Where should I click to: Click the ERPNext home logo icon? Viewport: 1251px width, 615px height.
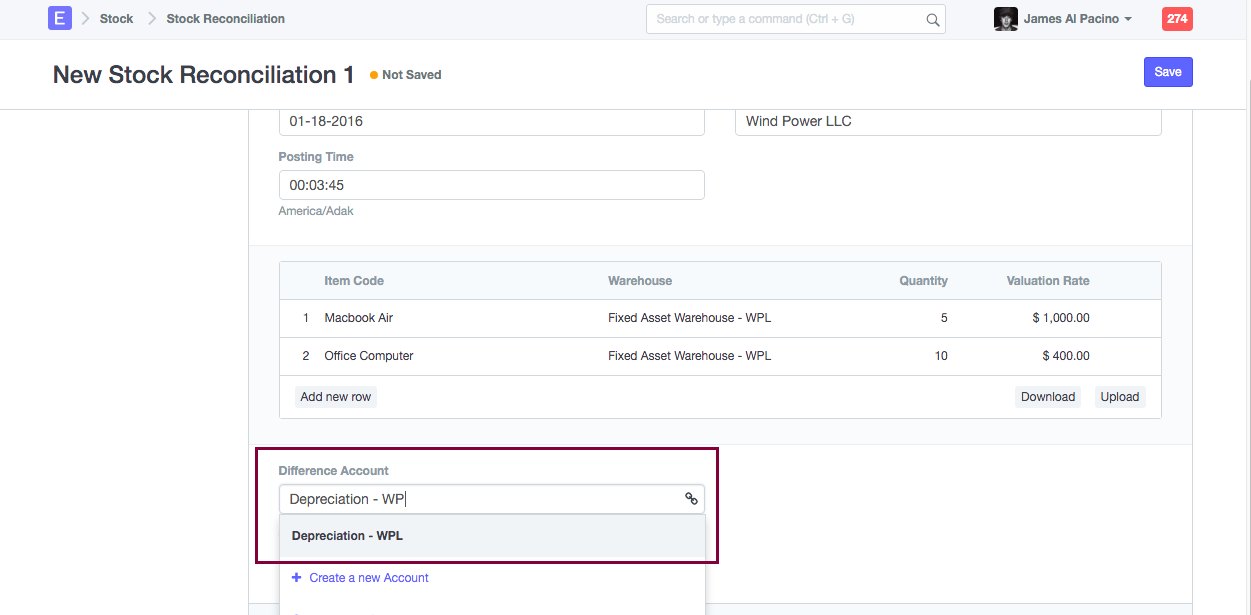pos(60,18)
